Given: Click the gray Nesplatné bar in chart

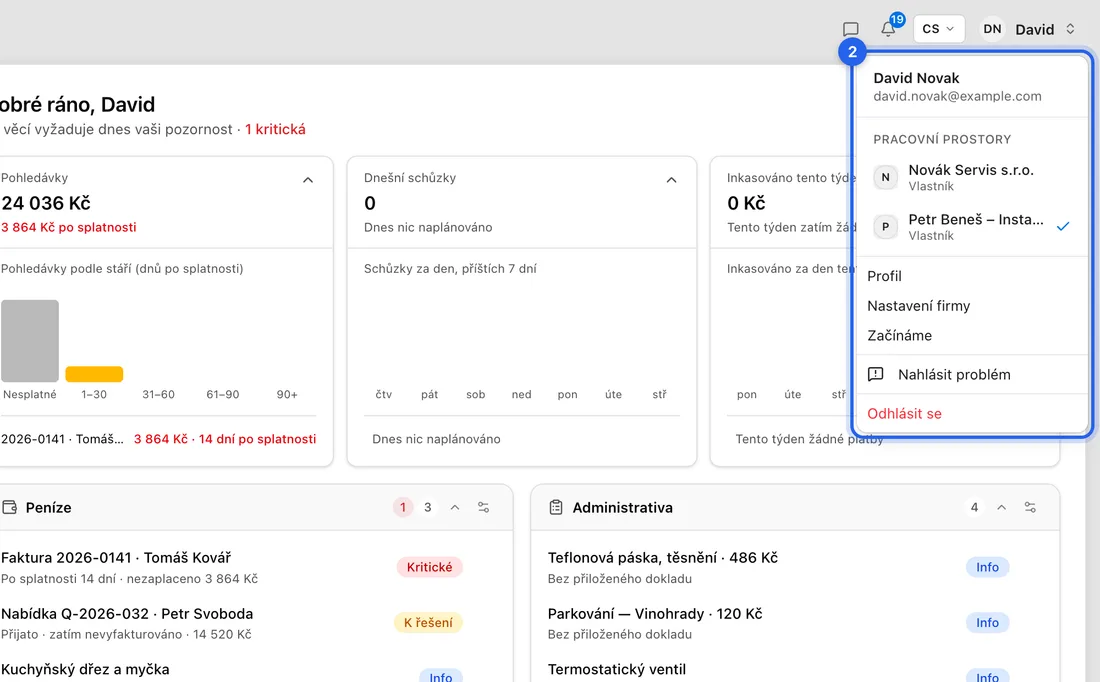Looking at the screenshot, I should [30, 341].
